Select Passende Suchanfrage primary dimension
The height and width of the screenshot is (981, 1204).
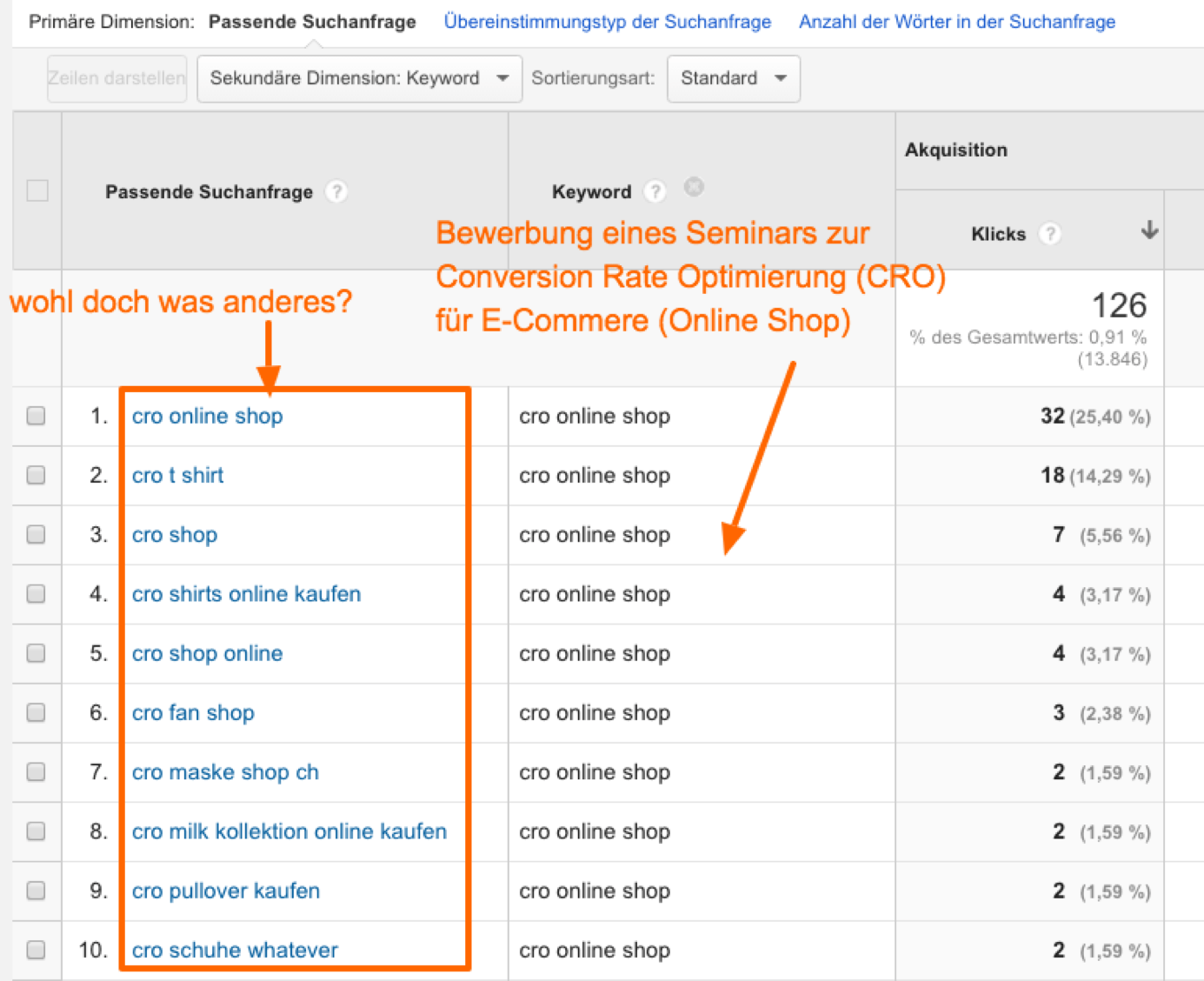[x=312, y=22]
